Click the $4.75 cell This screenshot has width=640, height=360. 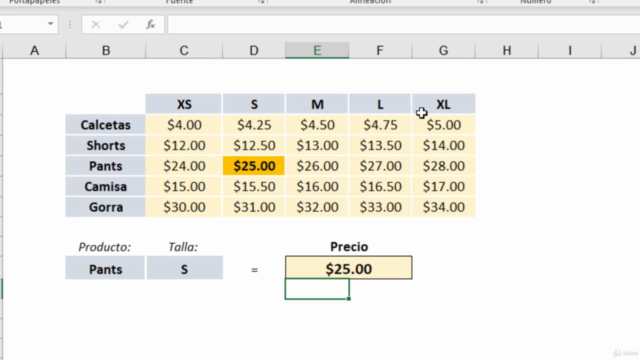pyautogui.click(x=380, y=124)
